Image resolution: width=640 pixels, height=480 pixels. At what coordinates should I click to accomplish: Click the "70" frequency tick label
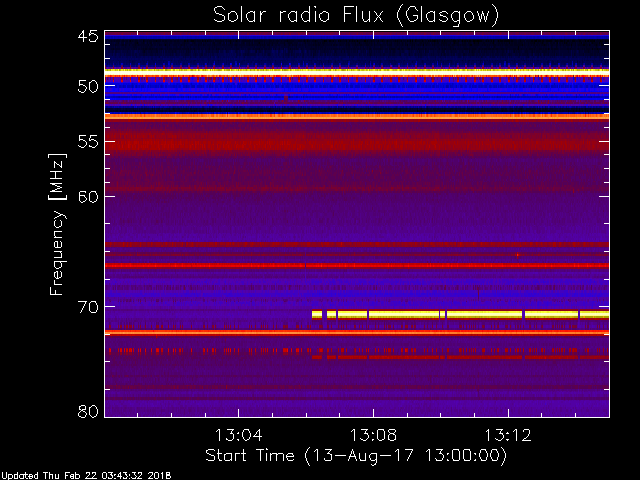(88, 307)
